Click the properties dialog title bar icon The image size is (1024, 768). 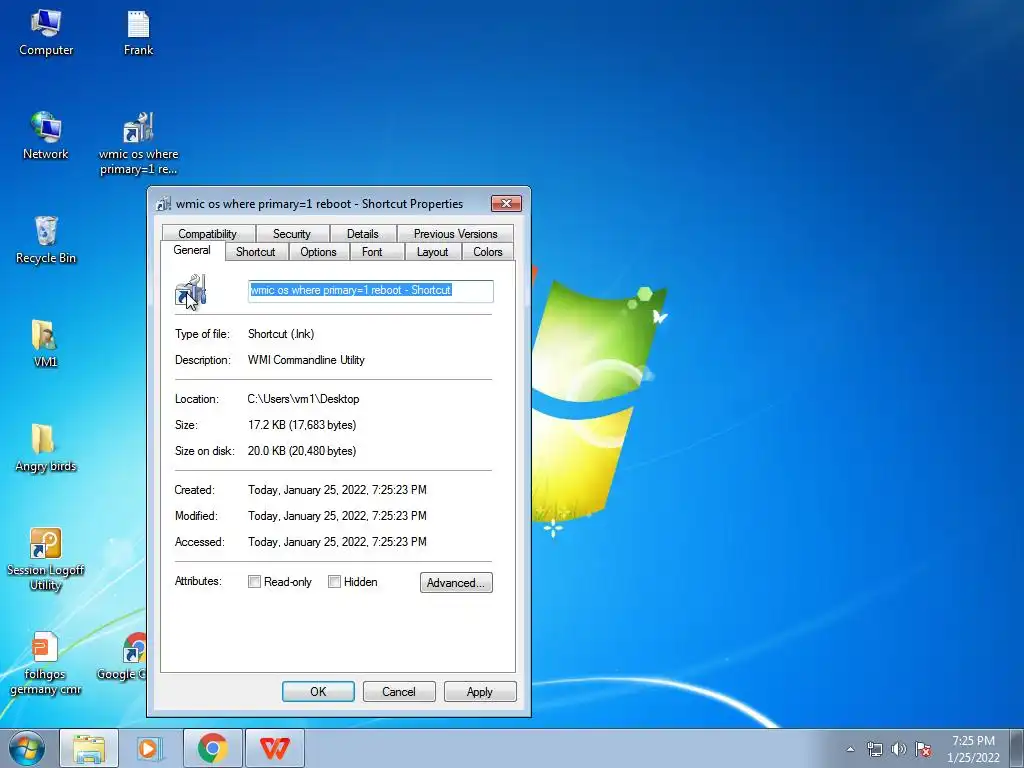coord(163,204)
